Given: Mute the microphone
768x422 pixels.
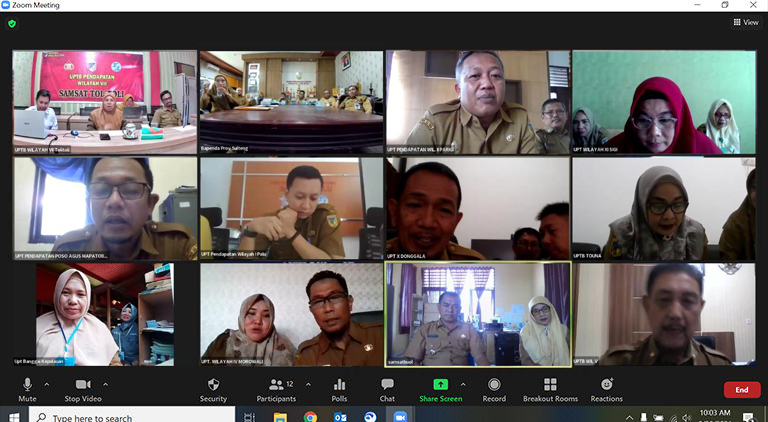Looking at the screenshot, I should pyautogui.click(x=27, y=388).
